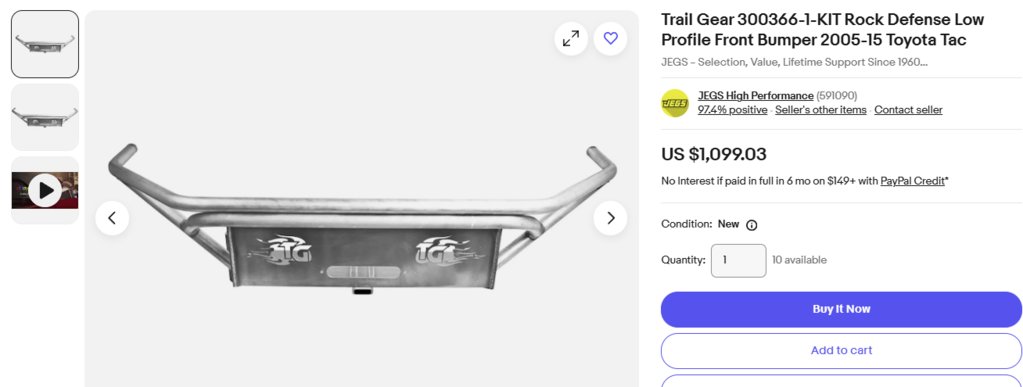Image resolution: width=1023 pixels, height=387 pixels.
Task: Open Seller's other items link
Action: pyautogui.click(x=821, y=110)
